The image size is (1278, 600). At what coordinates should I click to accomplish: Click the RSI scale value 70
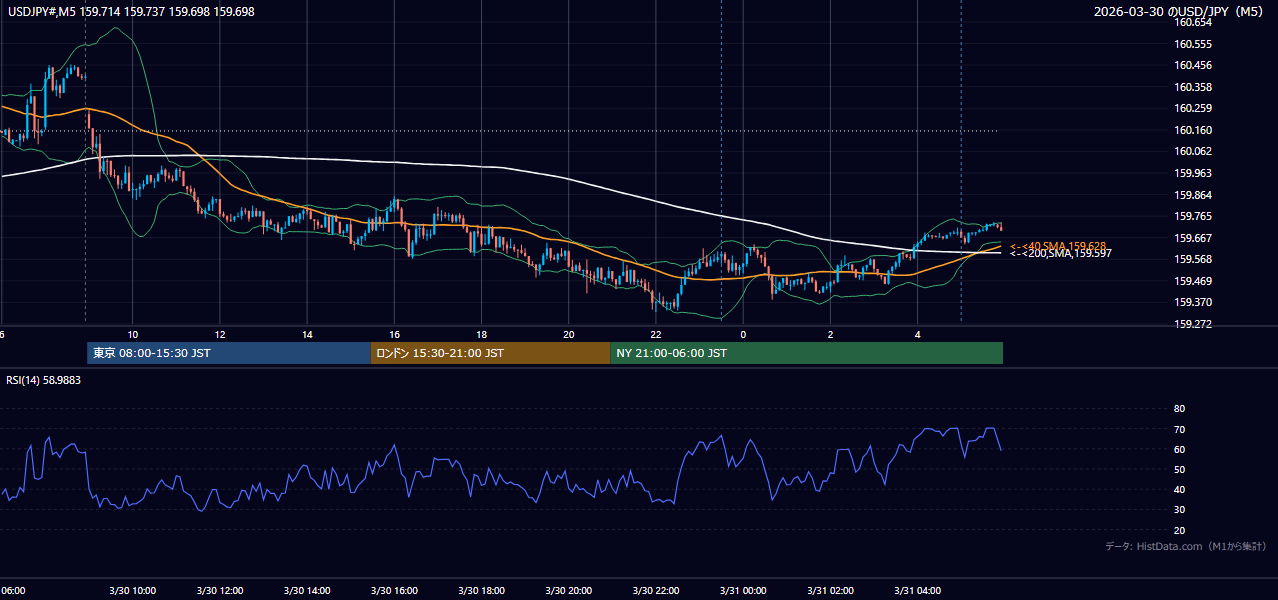1179,429
